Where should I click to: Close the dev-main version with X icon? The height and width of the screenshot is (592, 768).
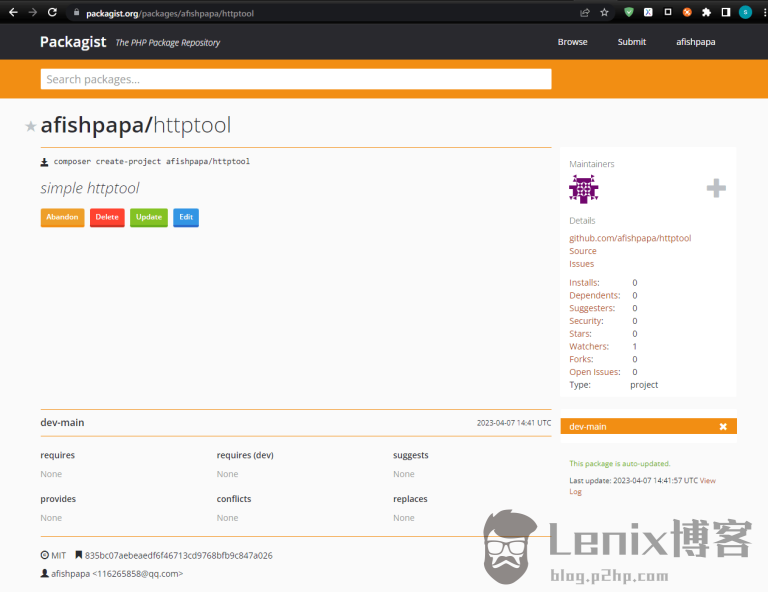tap(723, 427)
